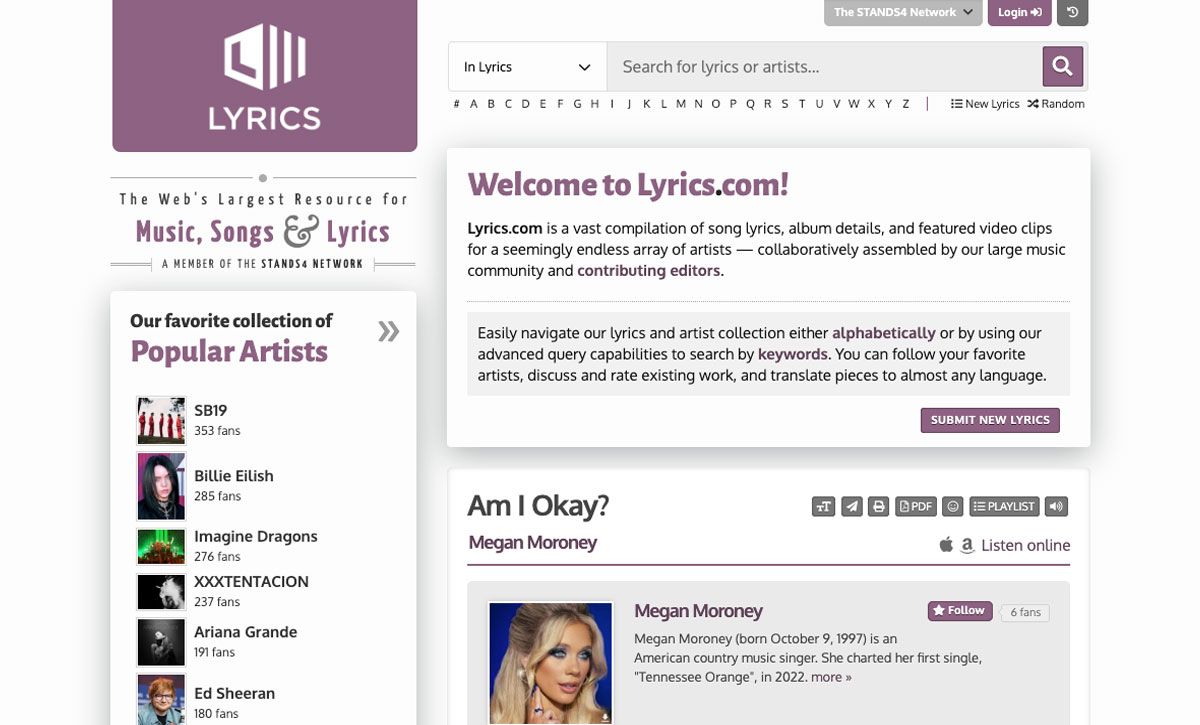The width and height of the screenshot is (1200, 725).
Task: Open the Am I Okay? song title
Action: (x=538, y=506)
